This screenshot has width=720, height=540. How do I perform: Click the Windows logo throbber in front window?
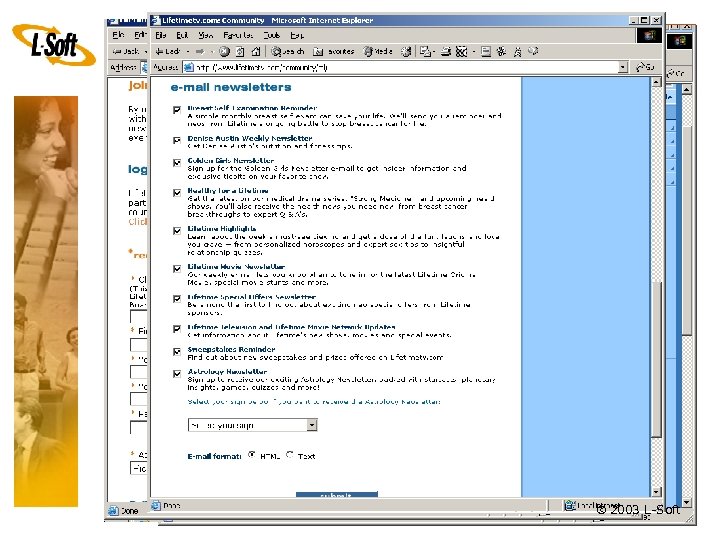click(649, 35)
